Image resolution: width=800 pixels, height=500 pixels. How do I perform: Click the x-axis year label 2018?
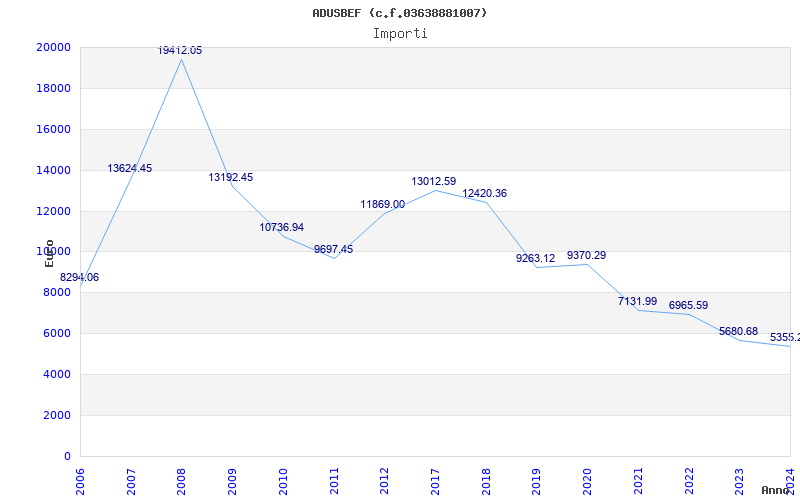click(x=486, y=481)
